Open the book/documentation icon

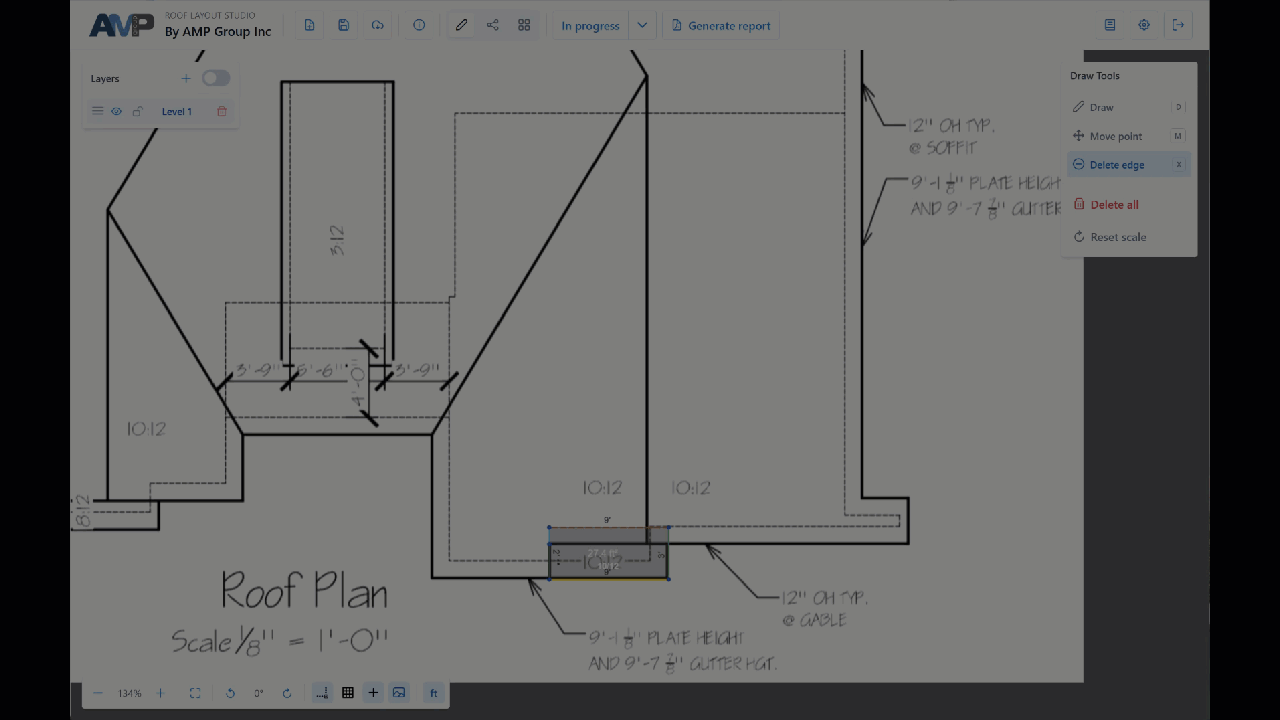coord(1110,25)
